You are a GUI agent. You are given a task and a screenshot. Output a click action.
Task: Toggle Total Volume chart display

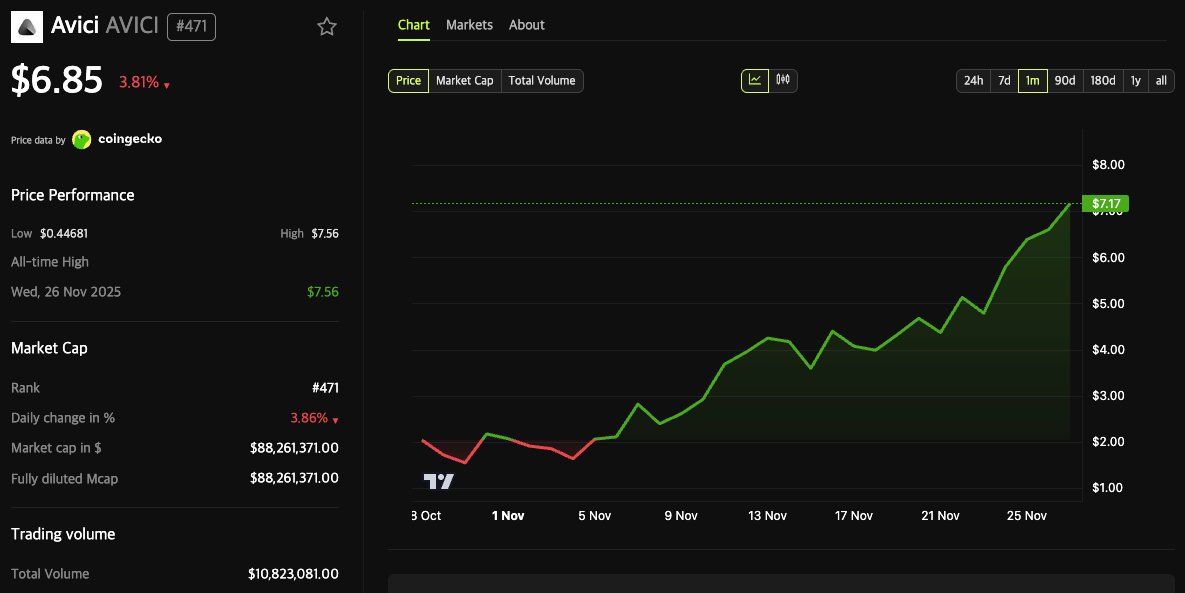541,80
